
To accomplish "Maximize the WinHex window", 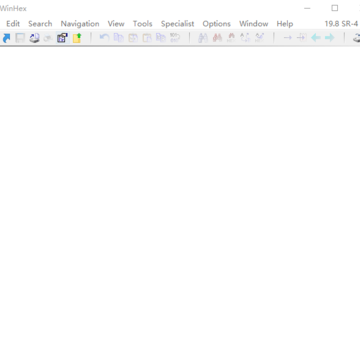I will pos(335,8).
